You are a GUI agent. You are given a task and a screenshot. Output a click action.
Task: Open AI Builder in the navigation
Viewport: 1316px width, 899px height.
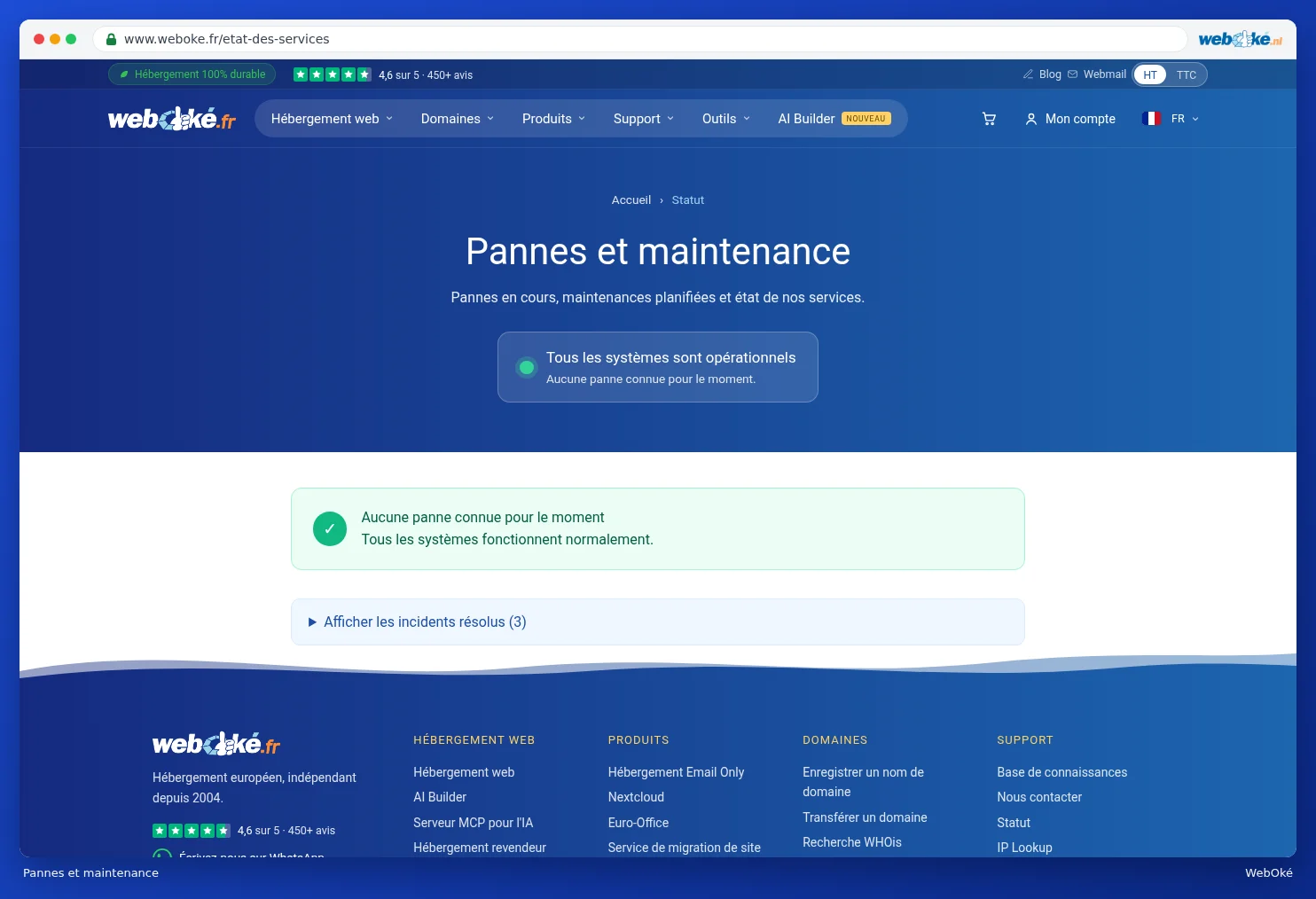pos(834,119)
